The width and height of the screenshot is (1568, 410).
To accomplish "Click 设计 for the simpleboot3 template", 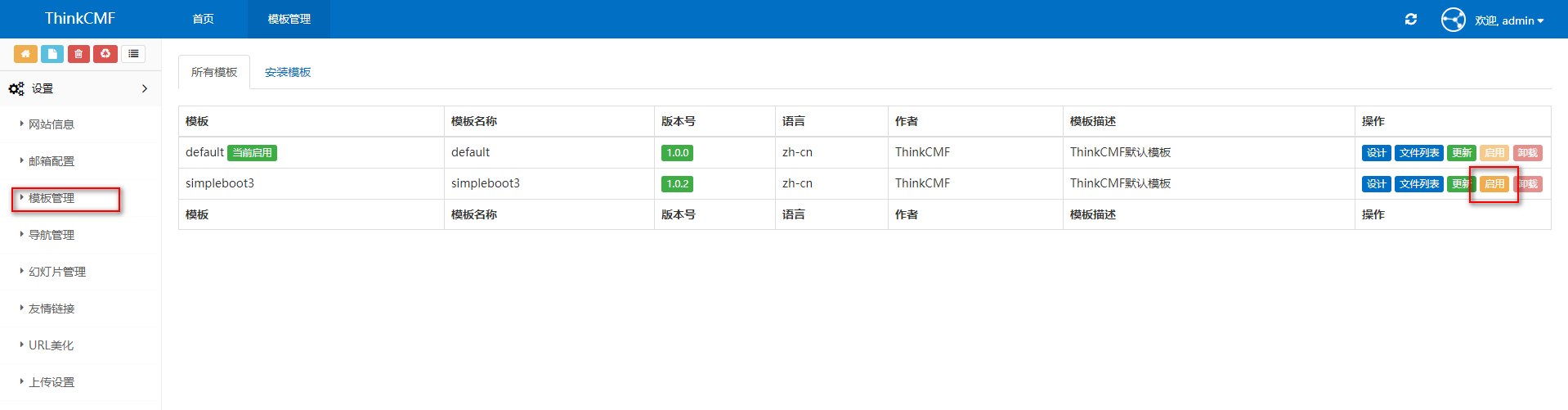I will [x=1377, y=184].
